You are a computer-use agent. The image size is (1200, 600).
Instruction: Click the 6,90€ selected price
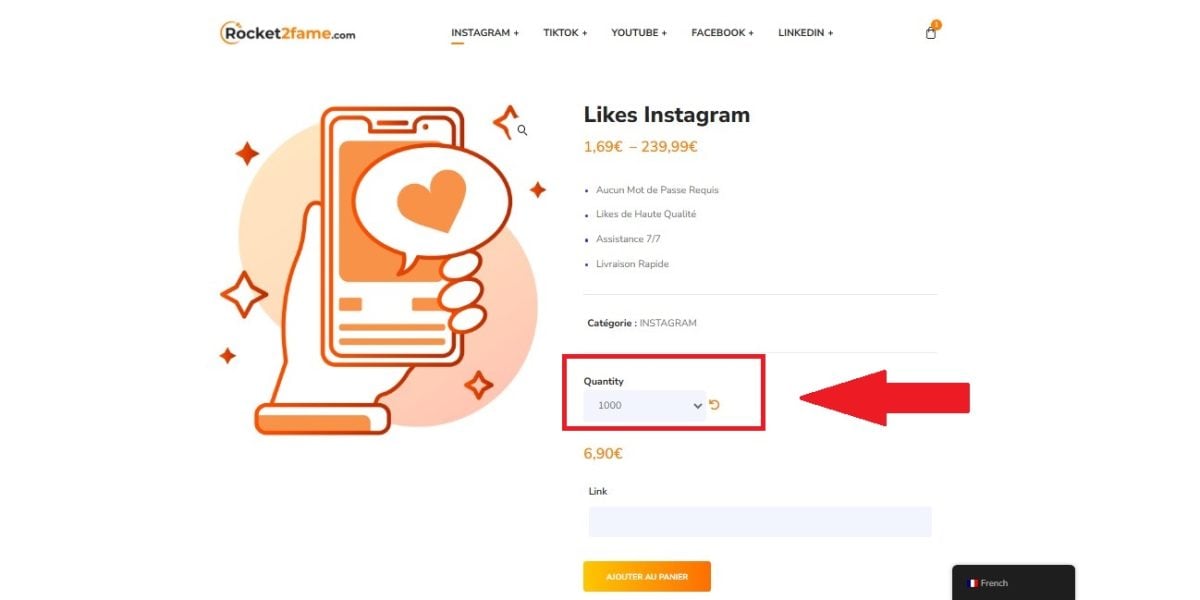pyautogui.click(x=603, y=454)
